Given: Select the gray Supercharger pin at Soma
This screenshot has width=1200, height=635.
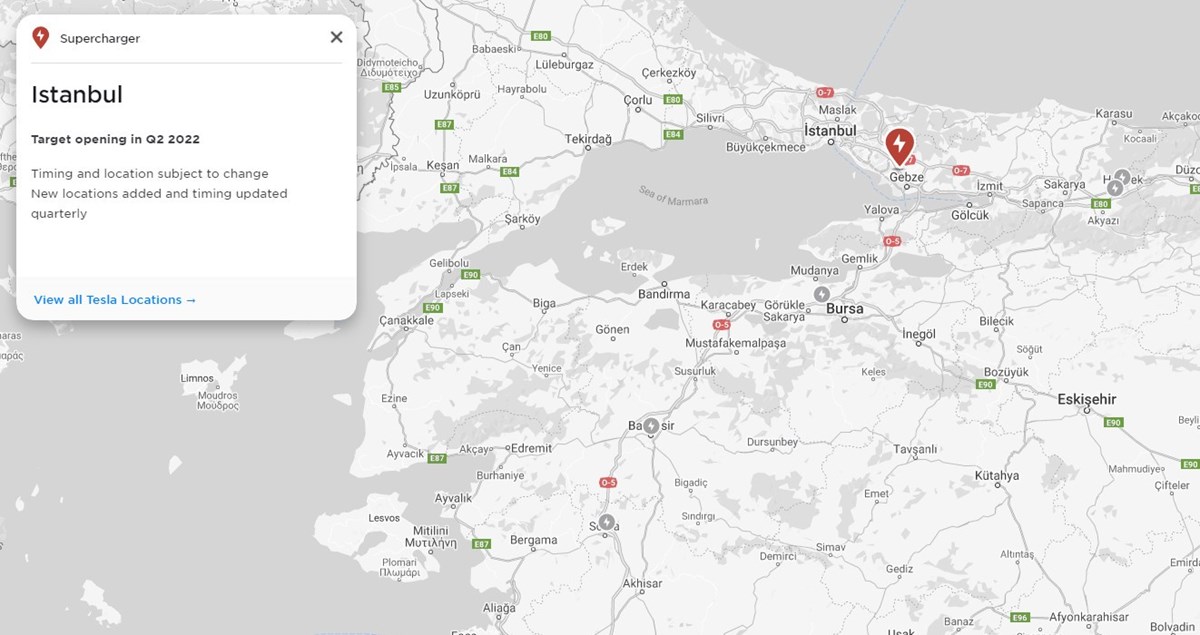Looking at the screenshot, I should point(605,523).
